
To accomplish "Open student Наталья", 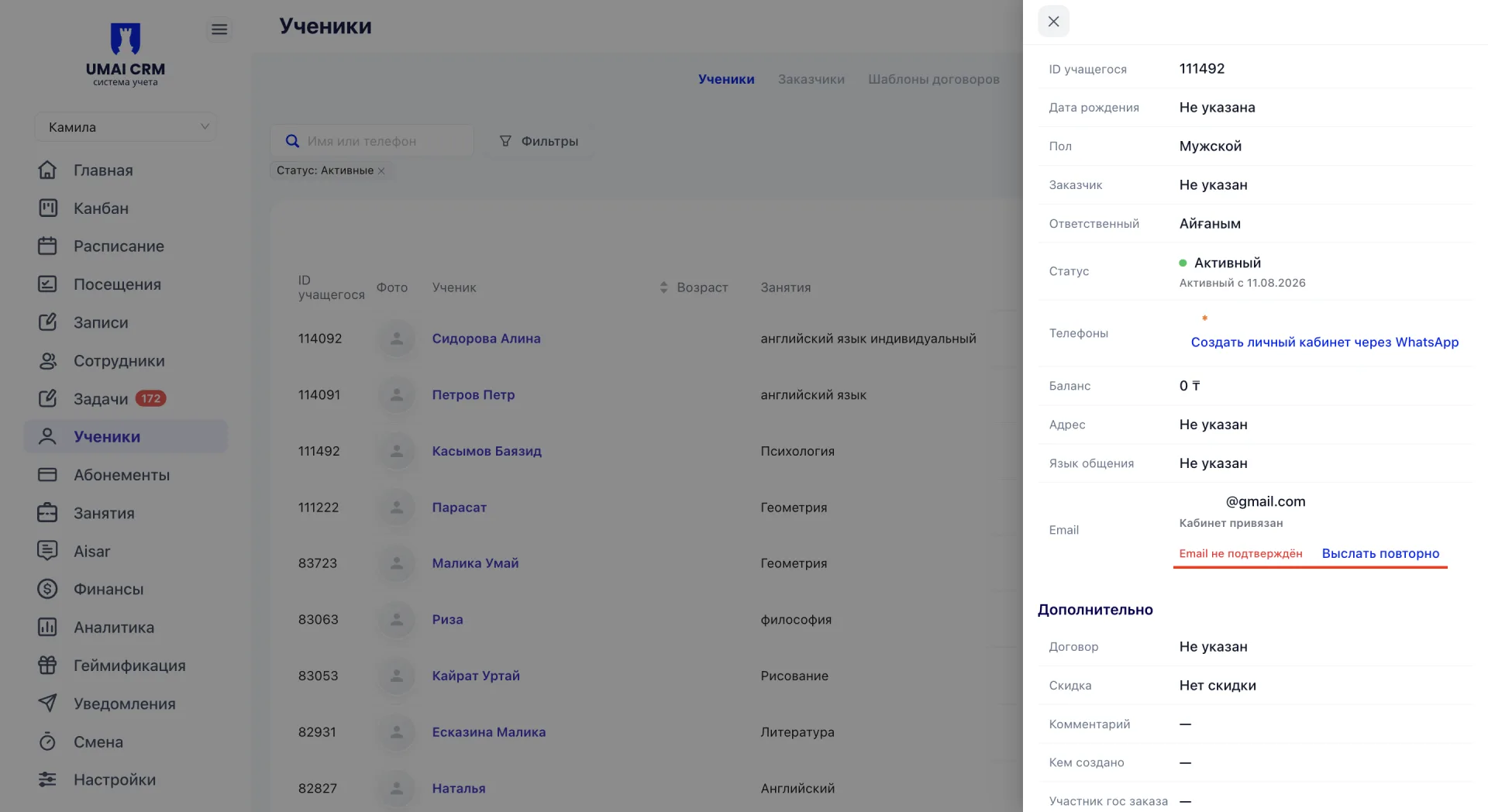I will coord(458,789).
